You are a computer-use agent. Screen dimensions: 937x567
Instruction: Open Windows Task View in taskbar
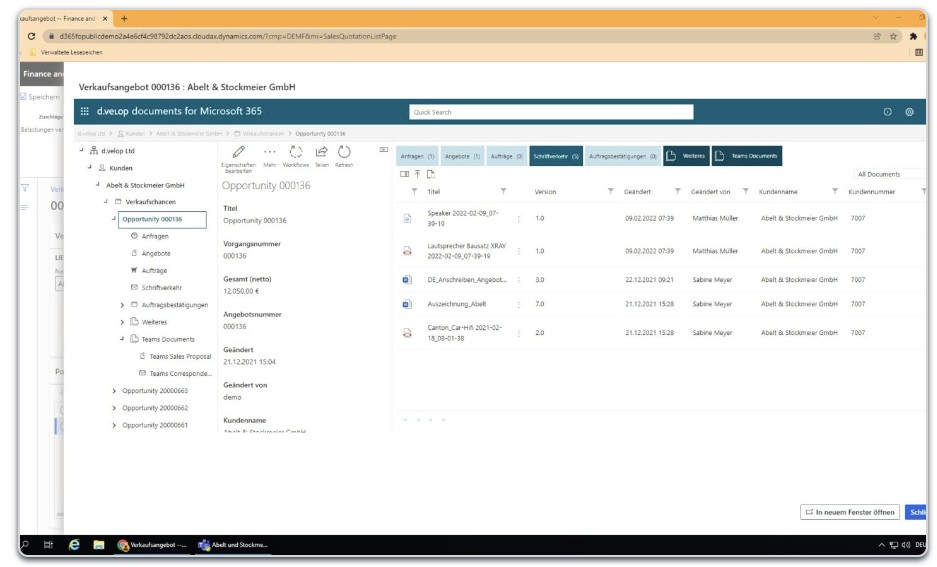pos(48,545)
